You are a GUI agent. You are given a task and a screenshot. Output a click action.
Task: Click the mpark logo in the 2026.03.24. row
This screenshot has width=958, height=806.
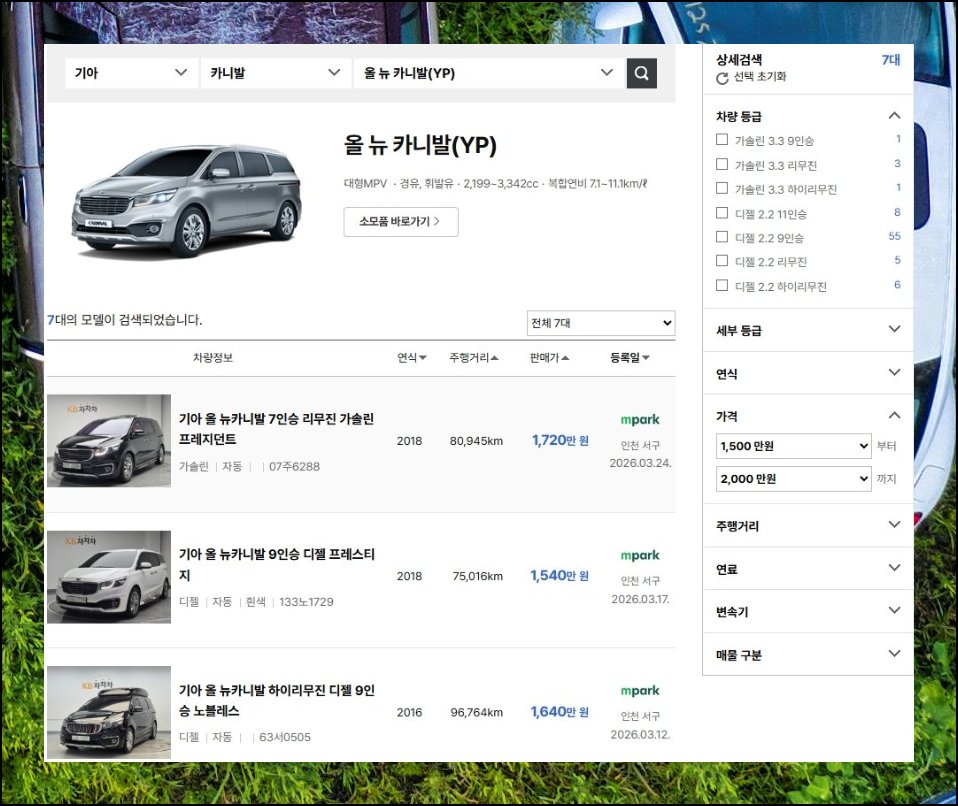point(640,420)
